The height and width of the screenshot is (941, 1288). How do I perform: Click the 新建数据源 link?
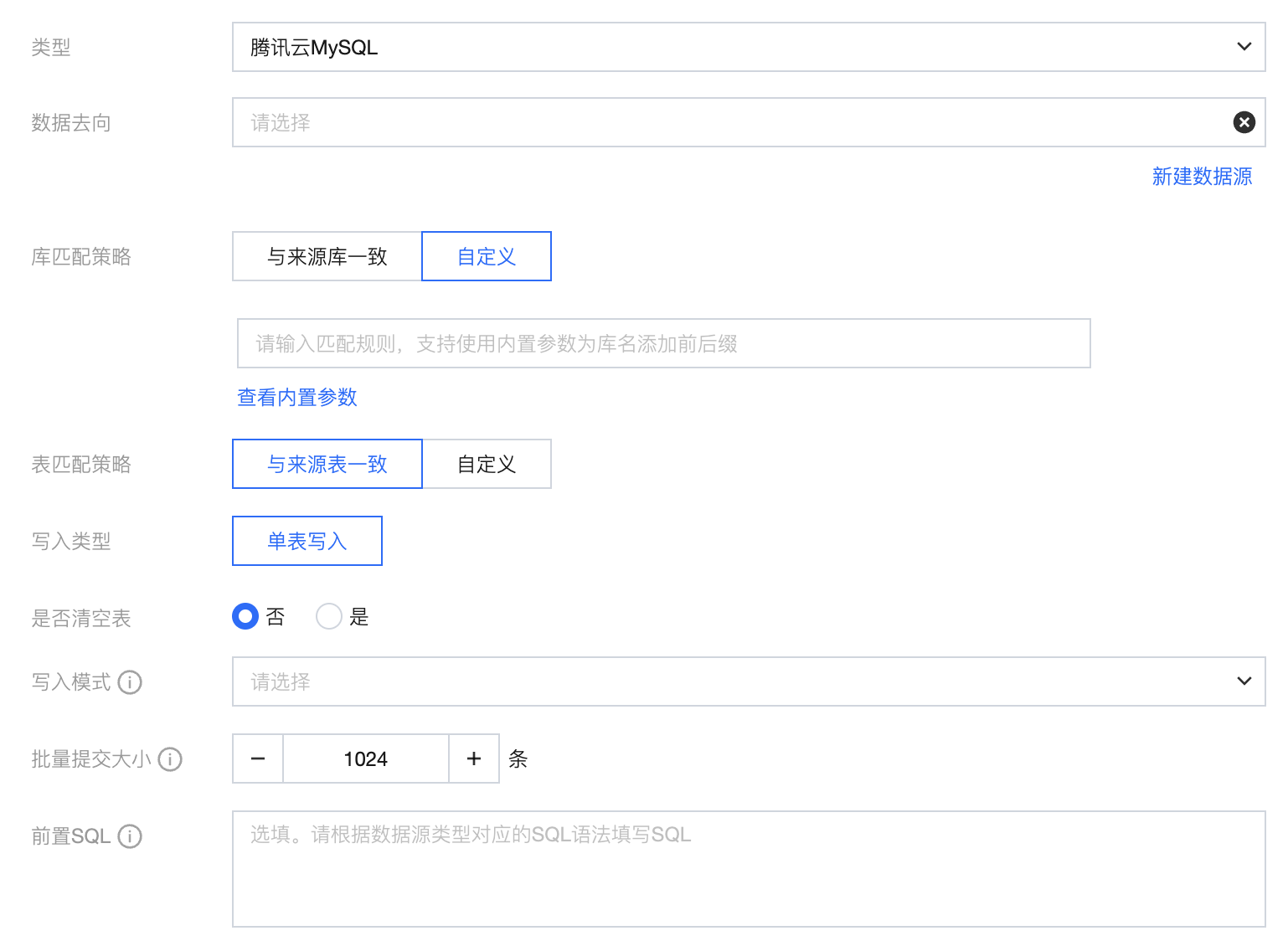click(x=1202, y=177)
